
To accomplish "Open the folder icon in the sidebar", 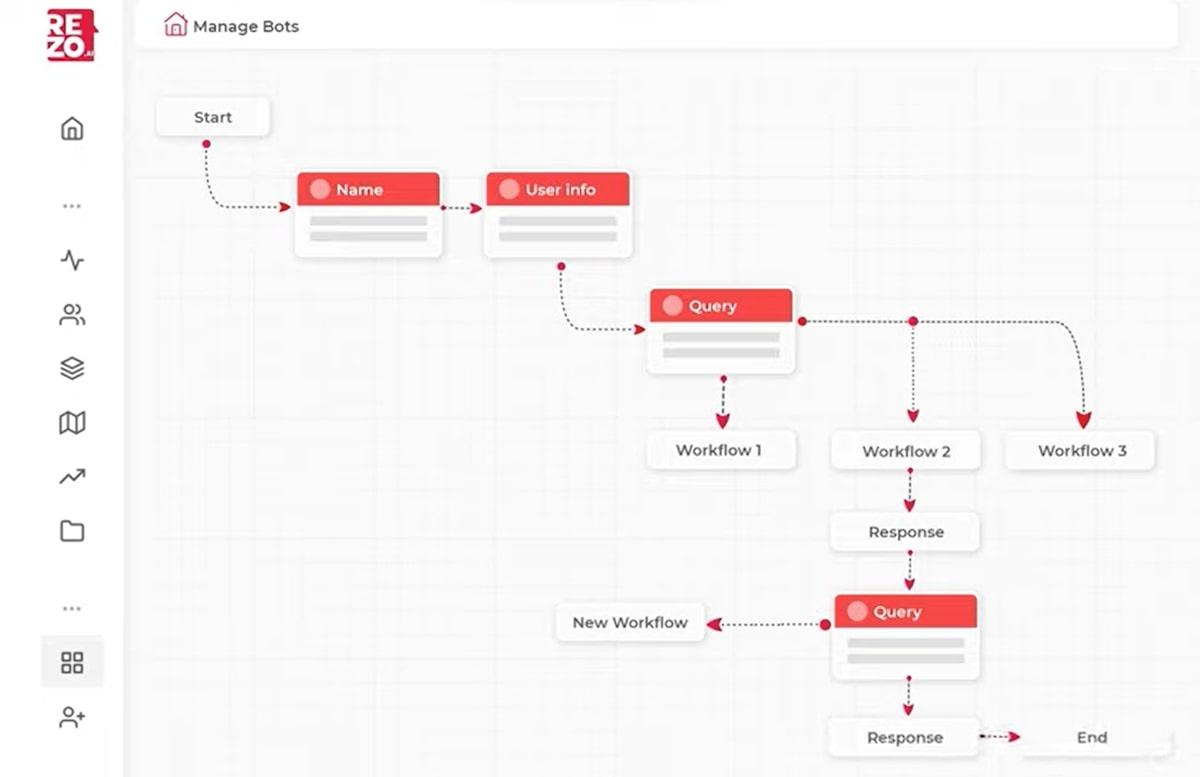I will pos(72,531).
